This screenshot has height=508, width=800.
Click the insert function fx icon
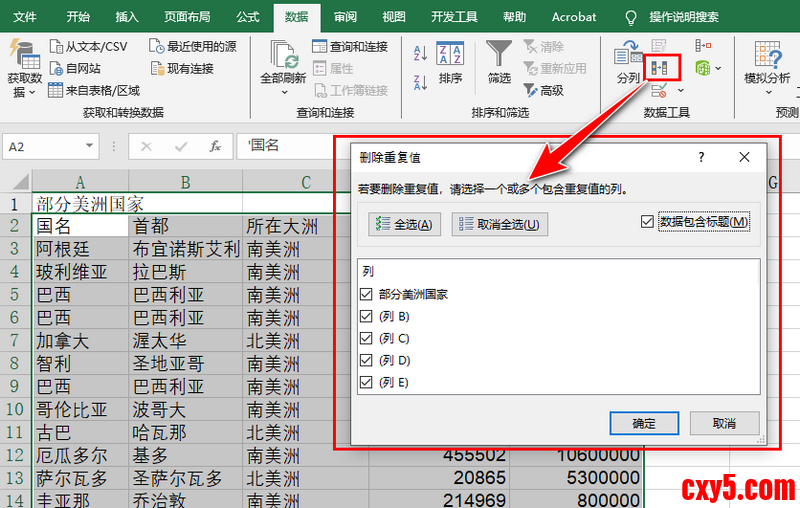point(214,146)
